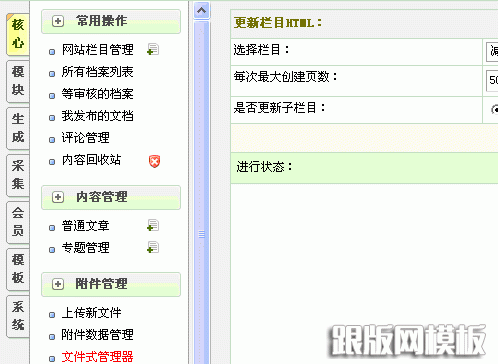The image size is (498, 364).
Task: Click the 选择栏目 label
Action: point(261,50)
